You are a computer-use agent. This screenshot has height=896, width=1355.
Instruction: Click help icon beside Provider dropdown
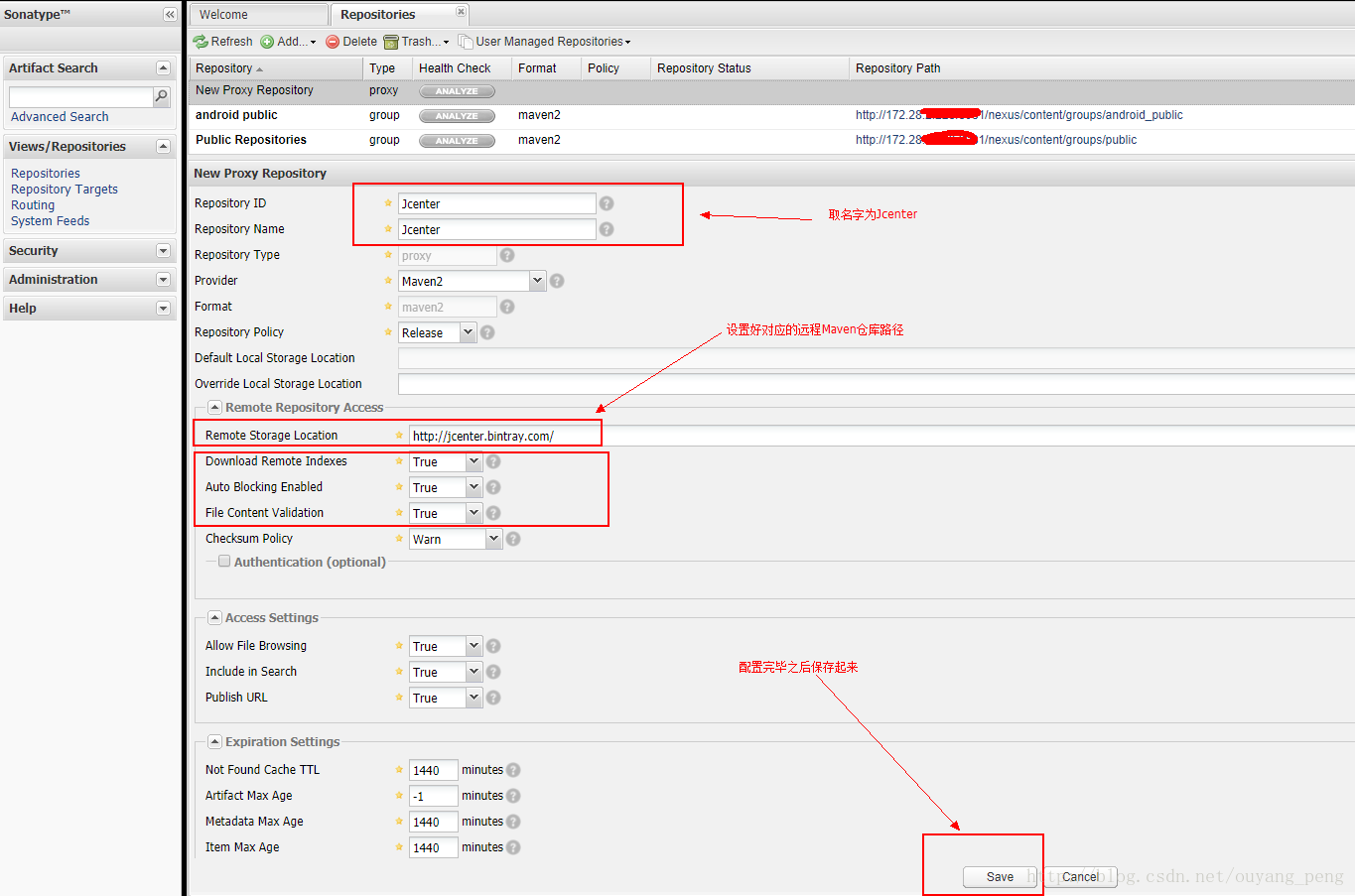(557, 281)
